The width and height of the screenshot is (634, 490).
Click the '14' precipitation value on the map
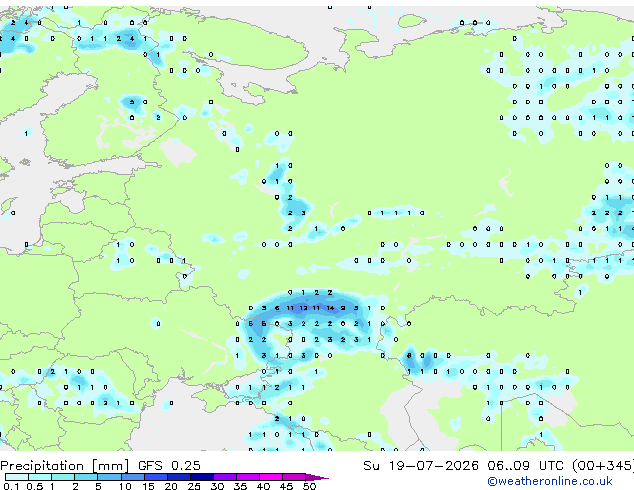pyautogui.click(x=330, y=308)
